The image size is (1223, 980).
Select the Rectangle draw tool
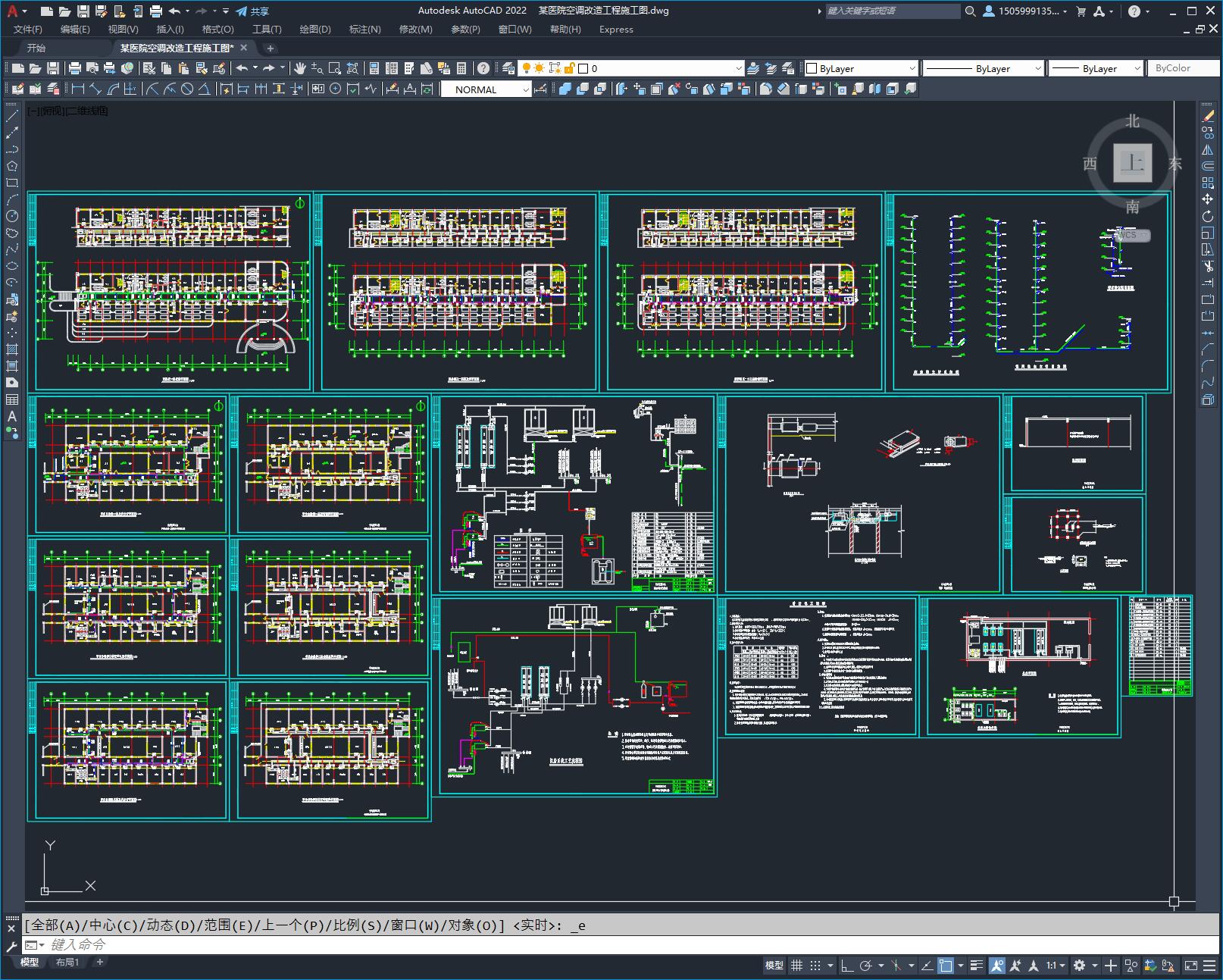point(12,183)
